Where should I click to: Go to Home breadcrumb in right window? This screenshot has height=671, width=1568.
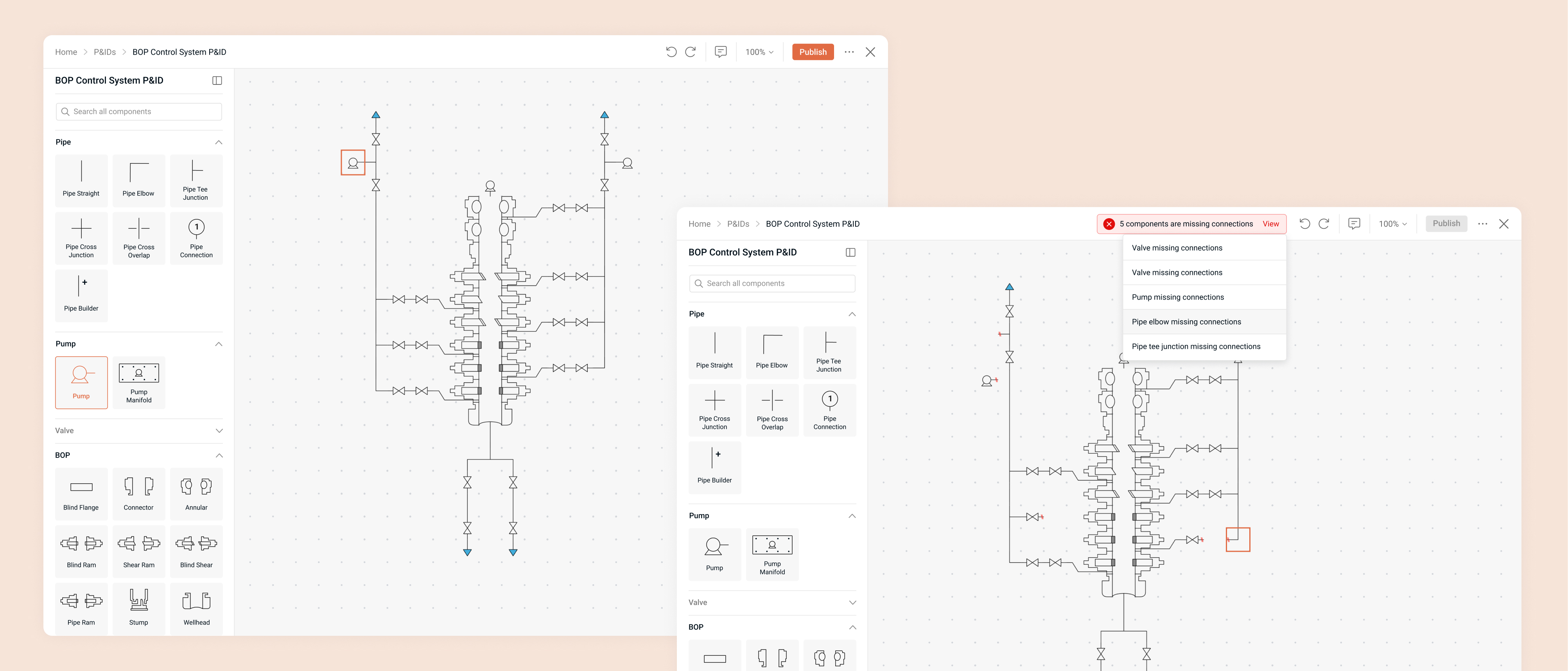click(700, 223)
